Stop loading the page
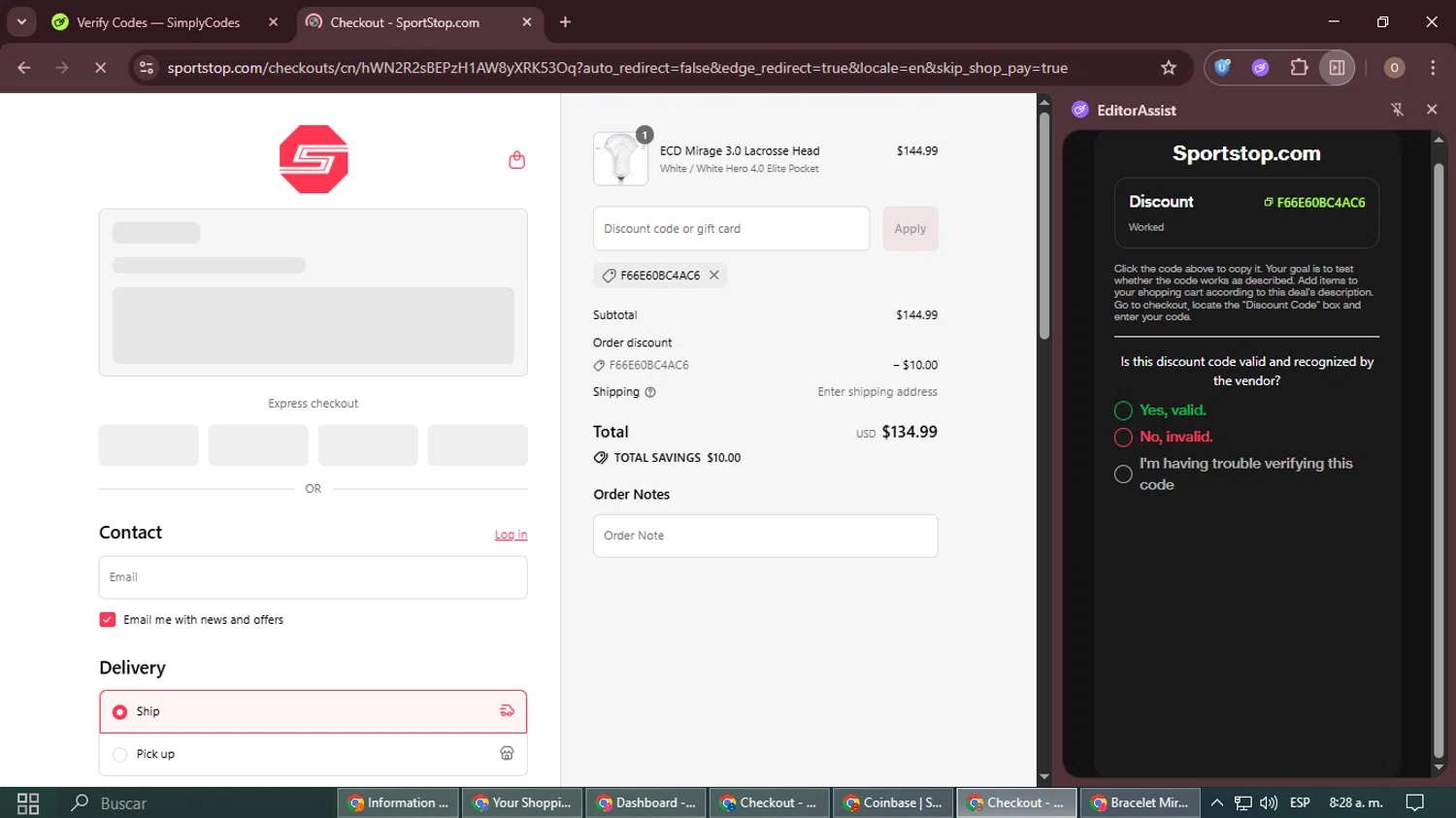The width and height of the screenshot is (1456, 818). pos(100,68)
